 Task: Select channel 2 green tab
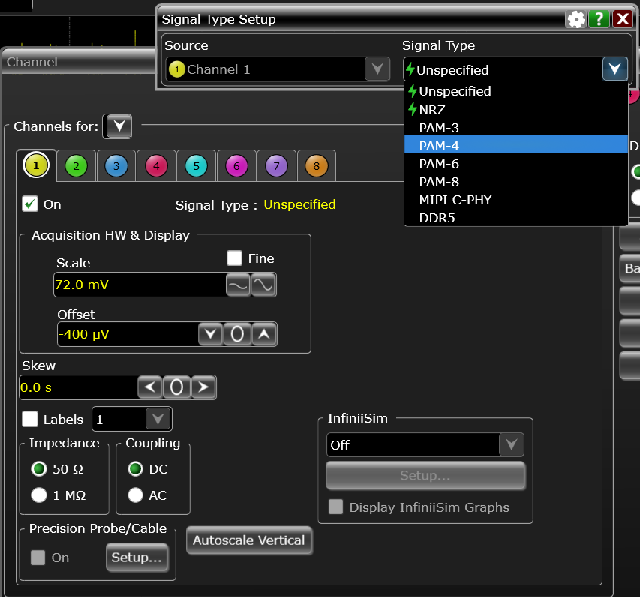(76, 166)
